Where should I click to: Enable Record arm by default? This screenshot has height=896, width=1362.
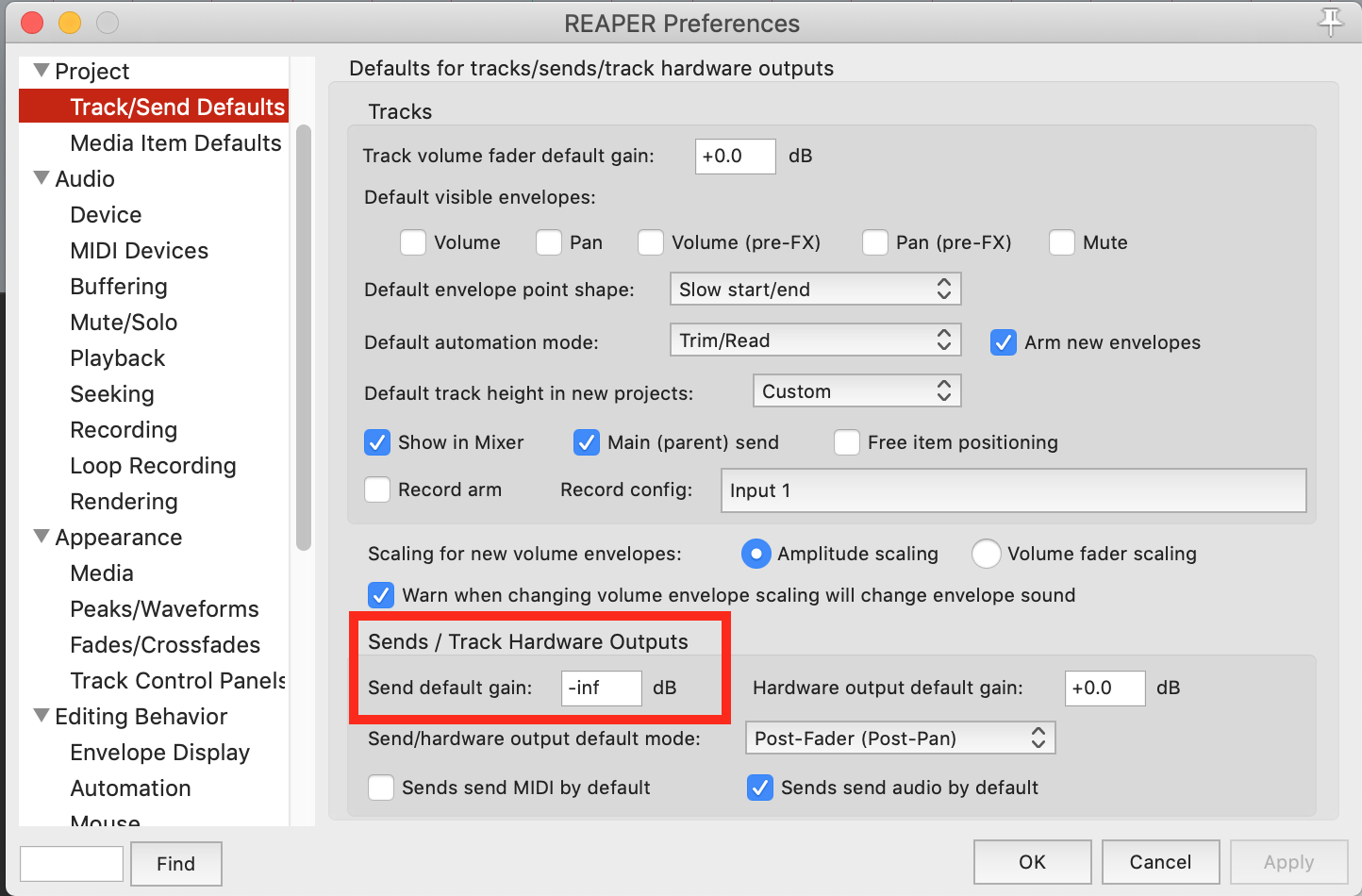[377, 489]
